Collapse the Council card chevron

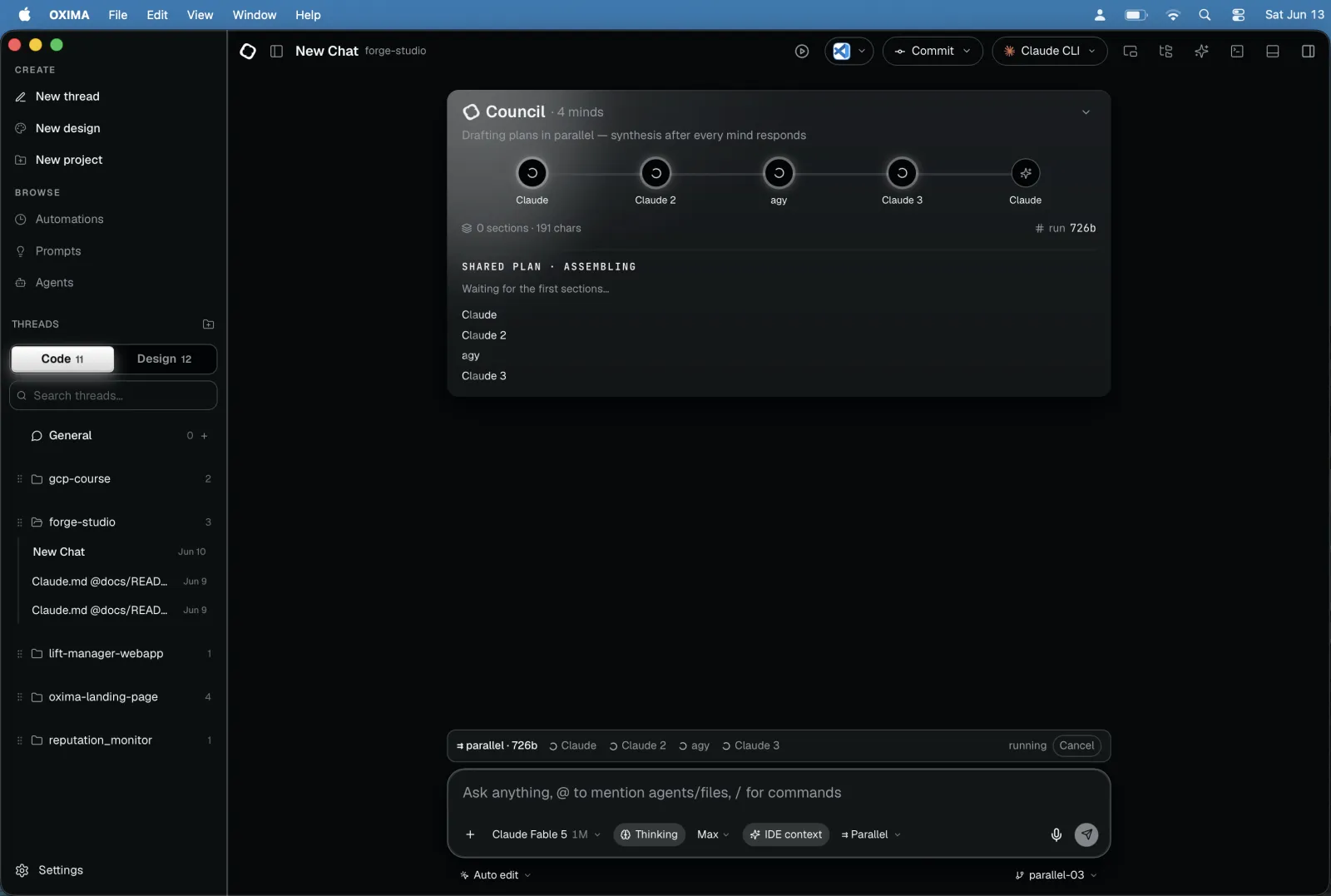click(1086, 112)
